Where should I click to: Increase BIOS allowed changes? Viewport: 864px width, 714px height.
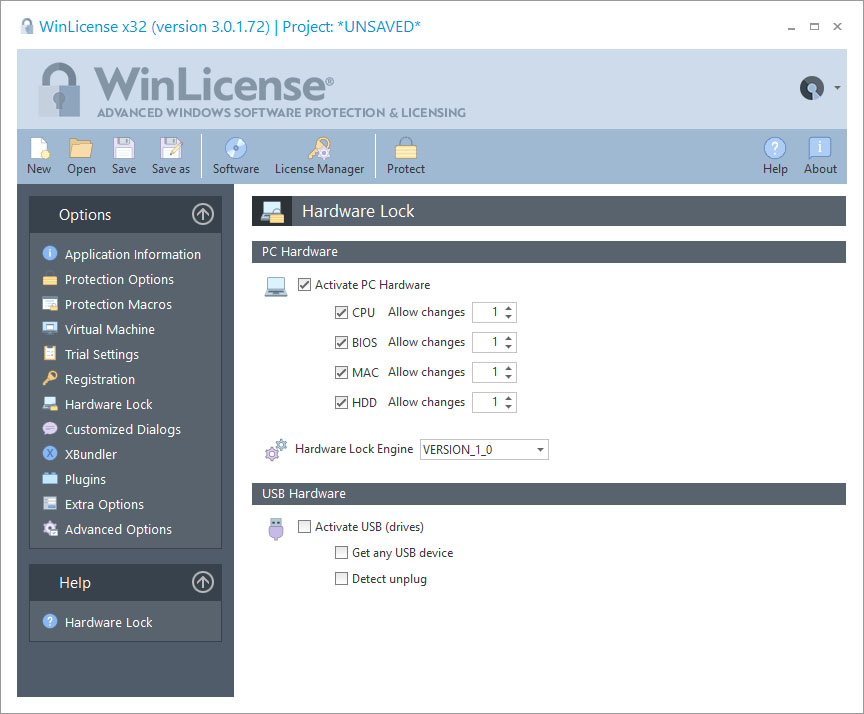(x=509, y=338)
